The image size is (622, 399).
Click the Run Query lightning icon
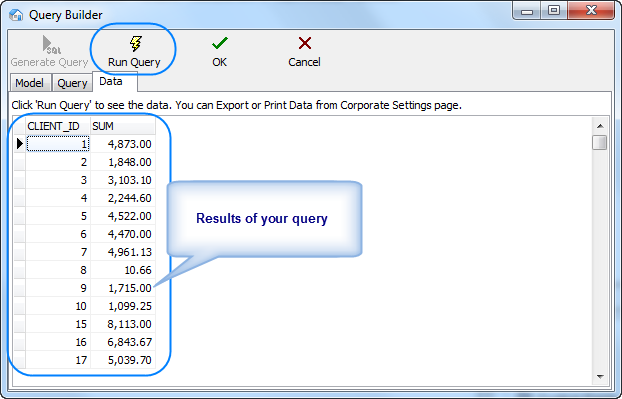136,43
